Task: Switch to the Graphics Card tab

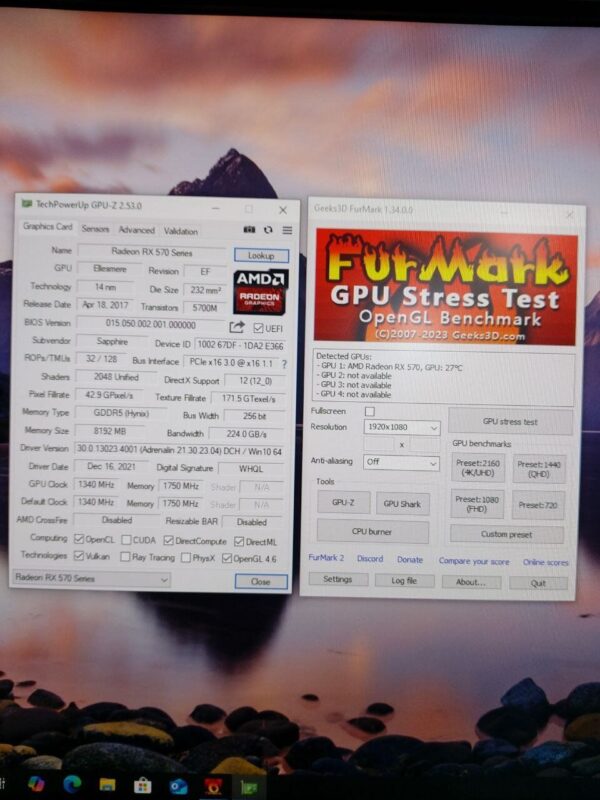Action: click(x=47, y=227)
